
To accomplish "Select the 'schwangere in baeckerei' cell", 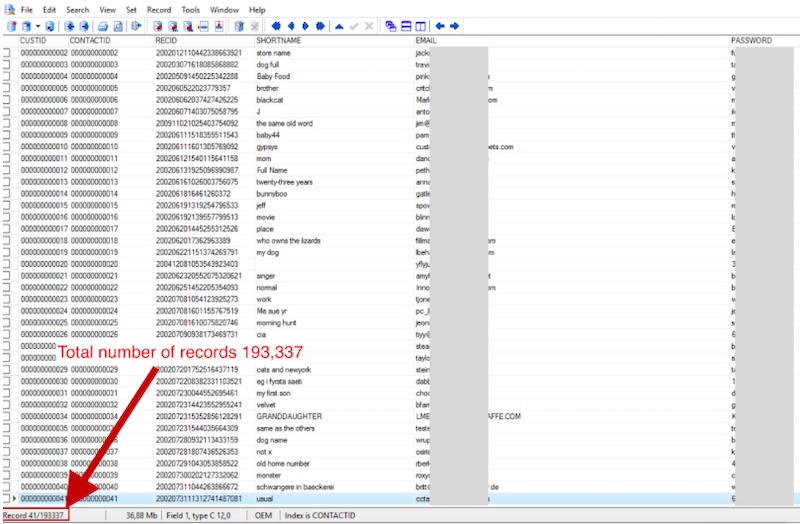I will coord(334,487).
